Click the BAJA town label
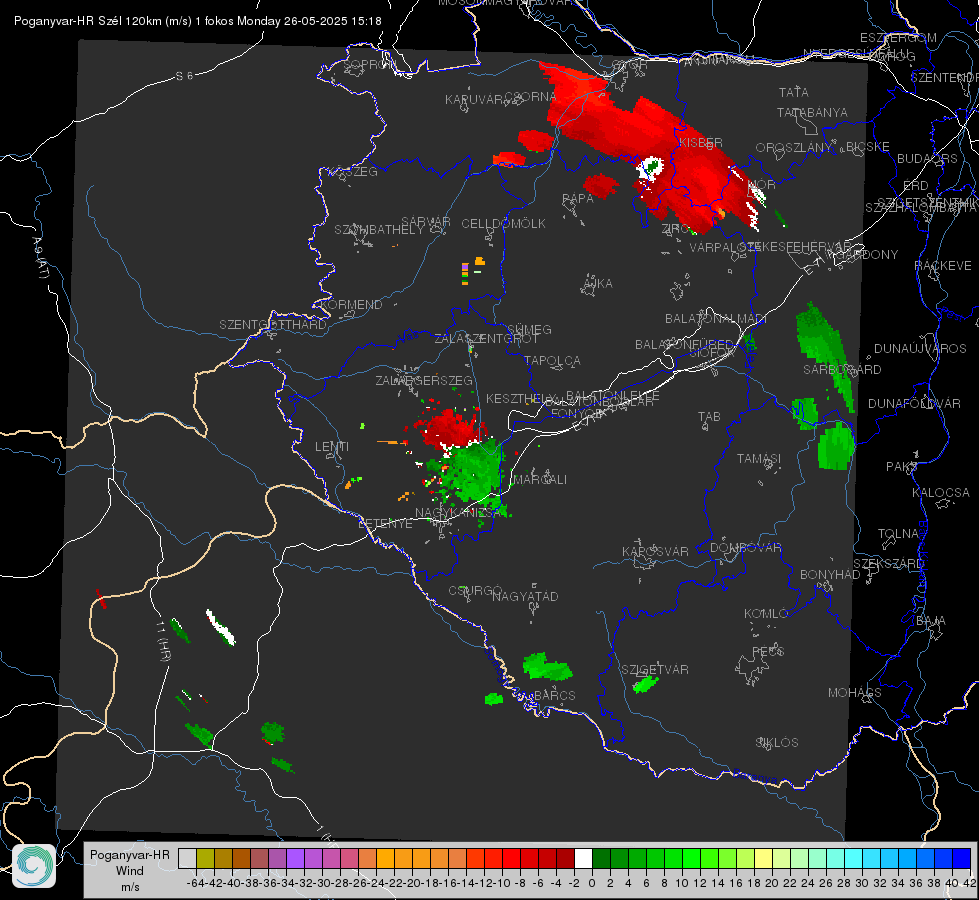 [931, 621]
